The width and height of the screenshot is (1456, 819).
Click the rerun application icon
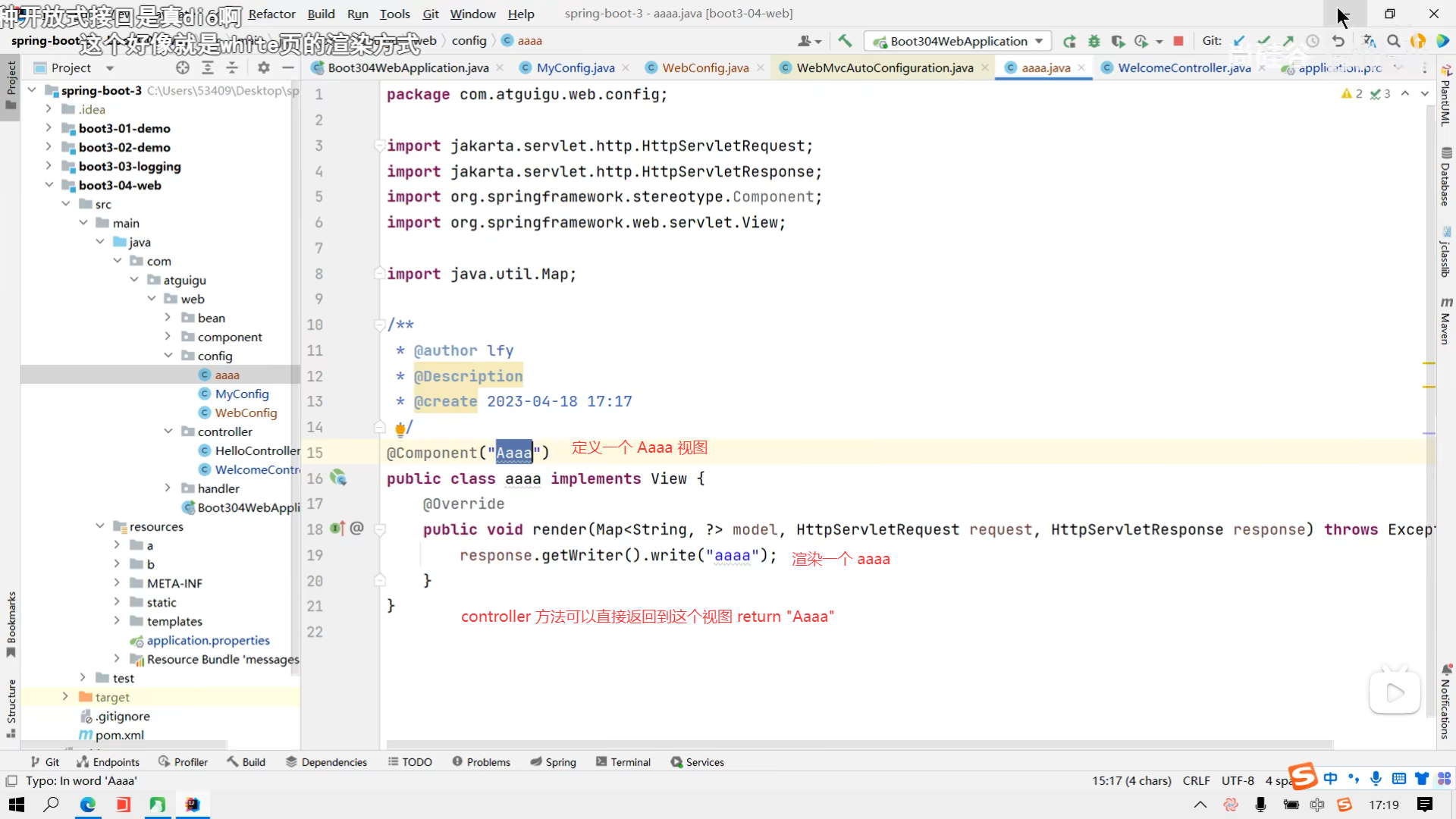tap(1069, 41)
